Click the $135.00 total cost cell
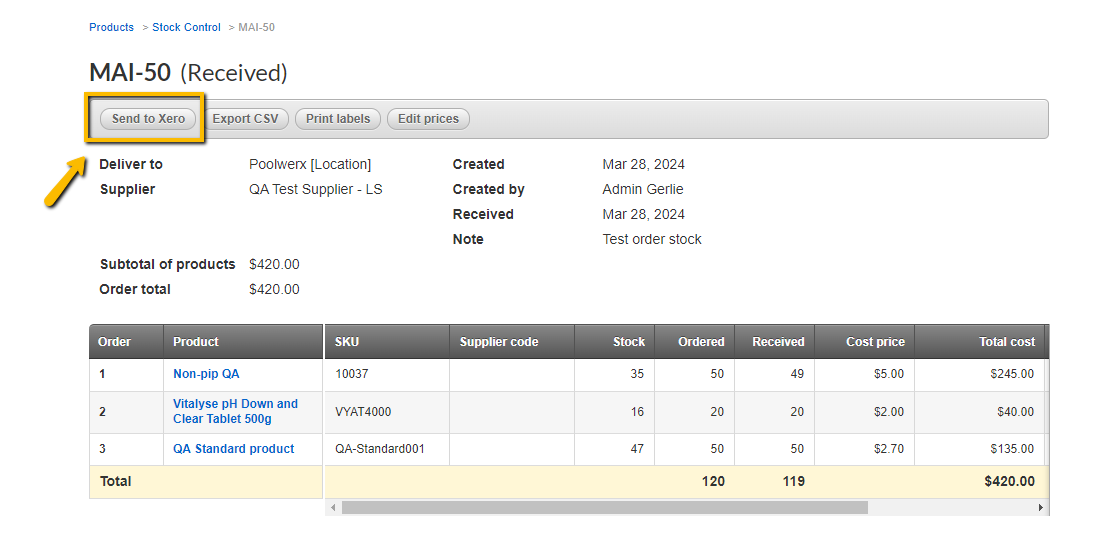 (980, 449)
